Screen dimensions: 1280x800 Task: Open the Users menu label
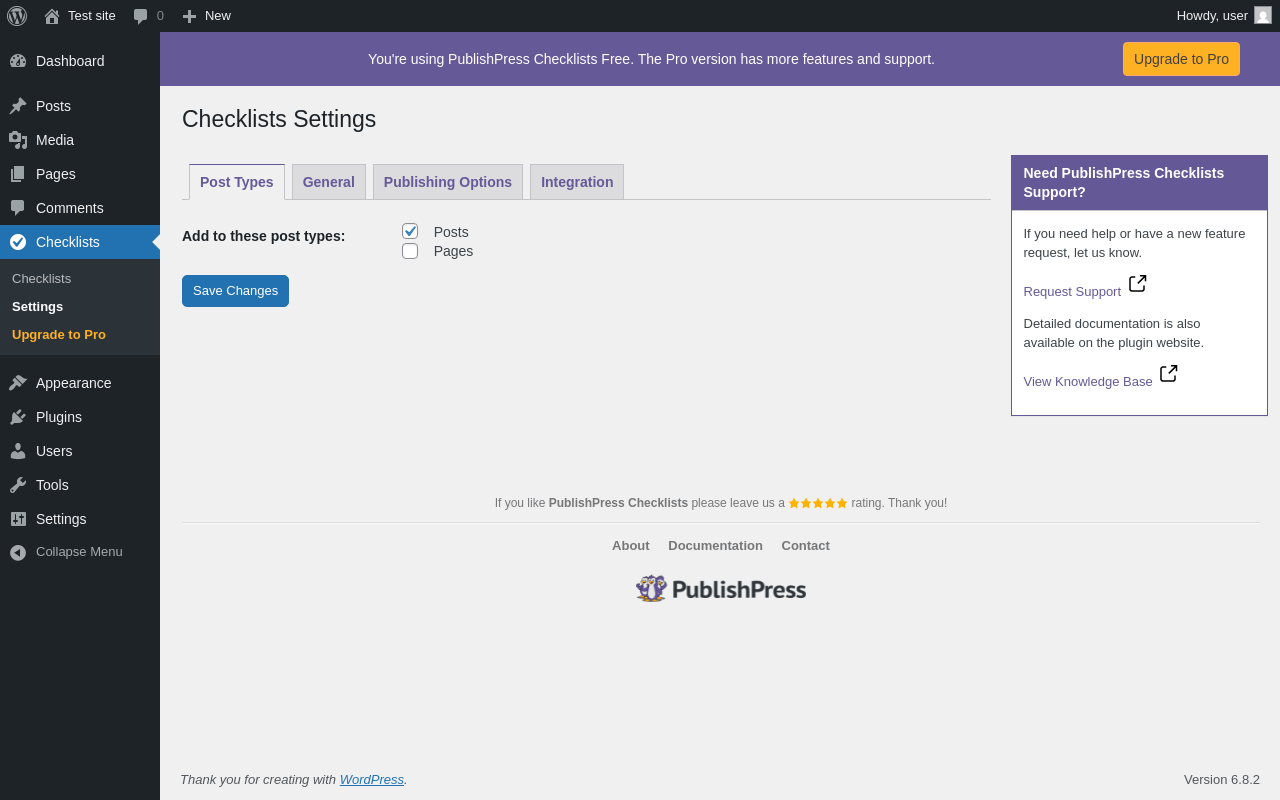pos(54,451)
